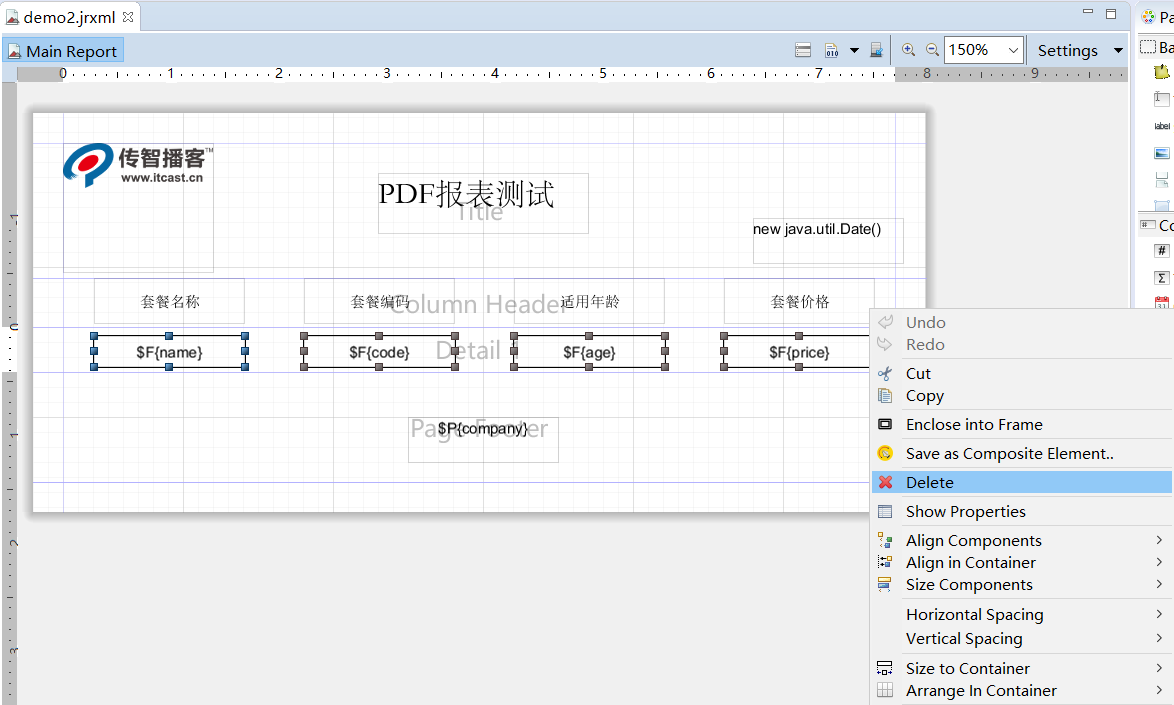Click Show Properties in the context menu
The width and height of the screenshot is (1174, 705).
[x=1021, y=512]
